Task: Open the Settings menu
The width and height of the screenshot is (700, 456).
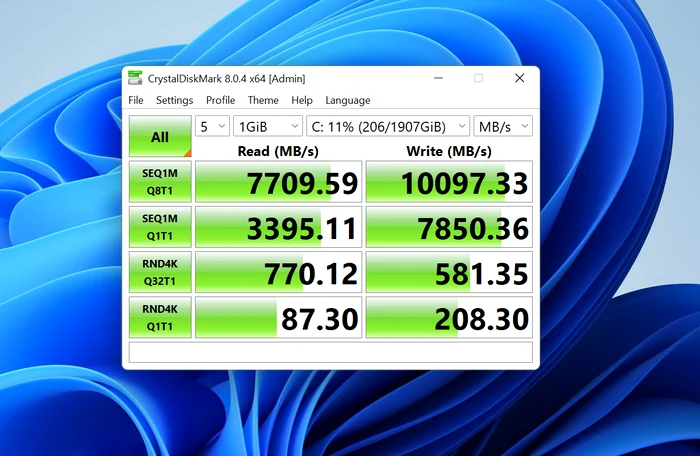Action: pos(175,100)
